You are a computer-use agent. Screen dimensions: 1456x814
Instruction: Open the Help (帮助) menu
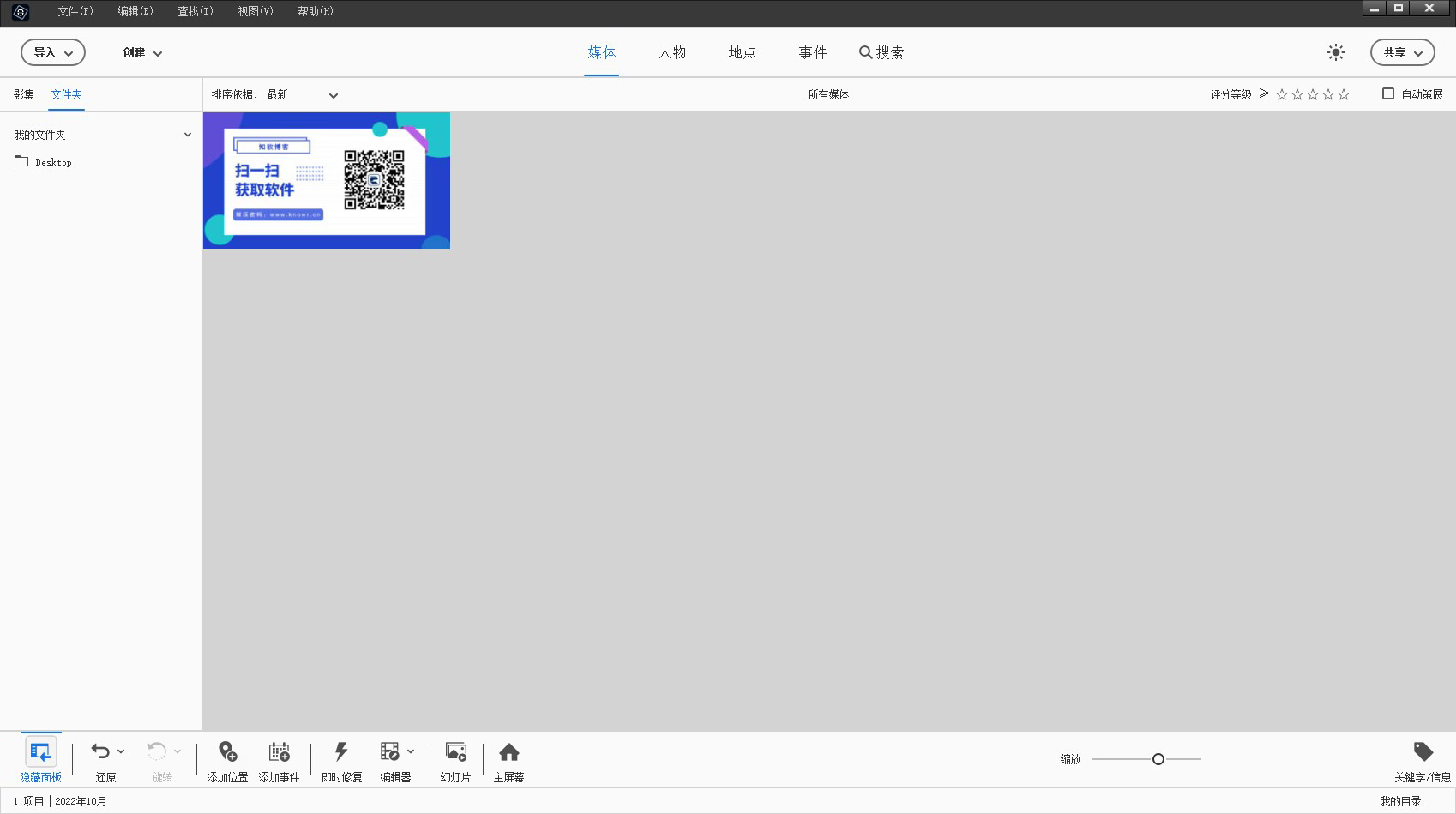pos(316,11)
